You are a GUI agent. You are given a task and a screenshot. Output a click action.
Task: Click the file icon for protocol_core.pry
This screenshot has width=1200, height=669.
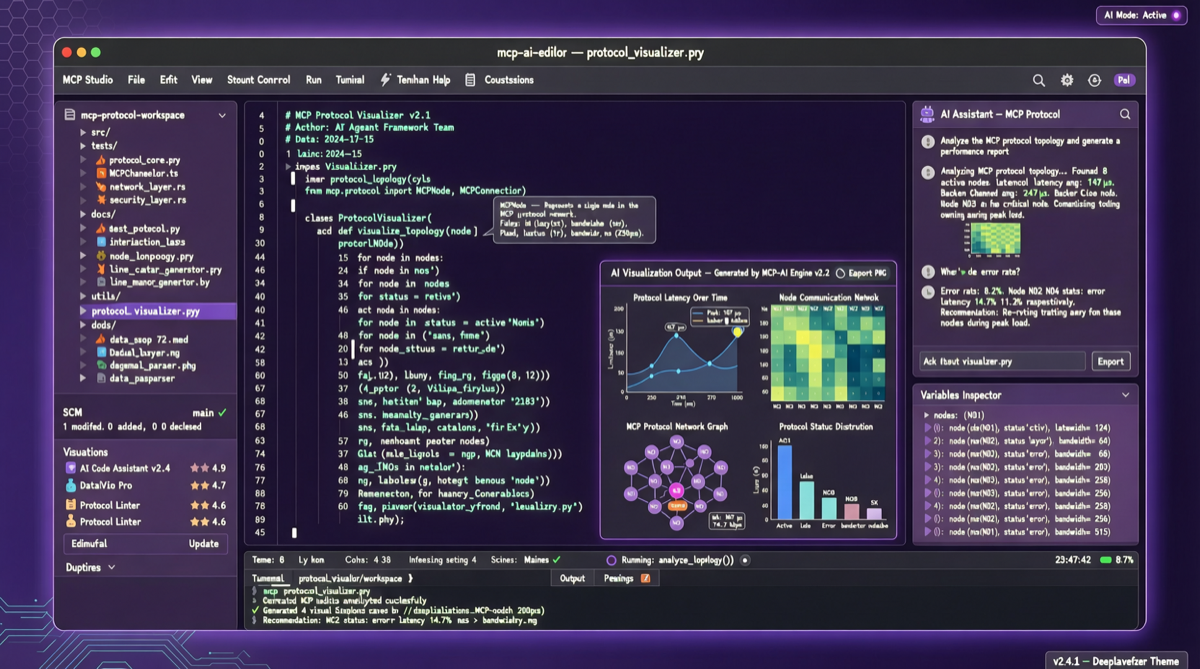[x=101, y=160]
